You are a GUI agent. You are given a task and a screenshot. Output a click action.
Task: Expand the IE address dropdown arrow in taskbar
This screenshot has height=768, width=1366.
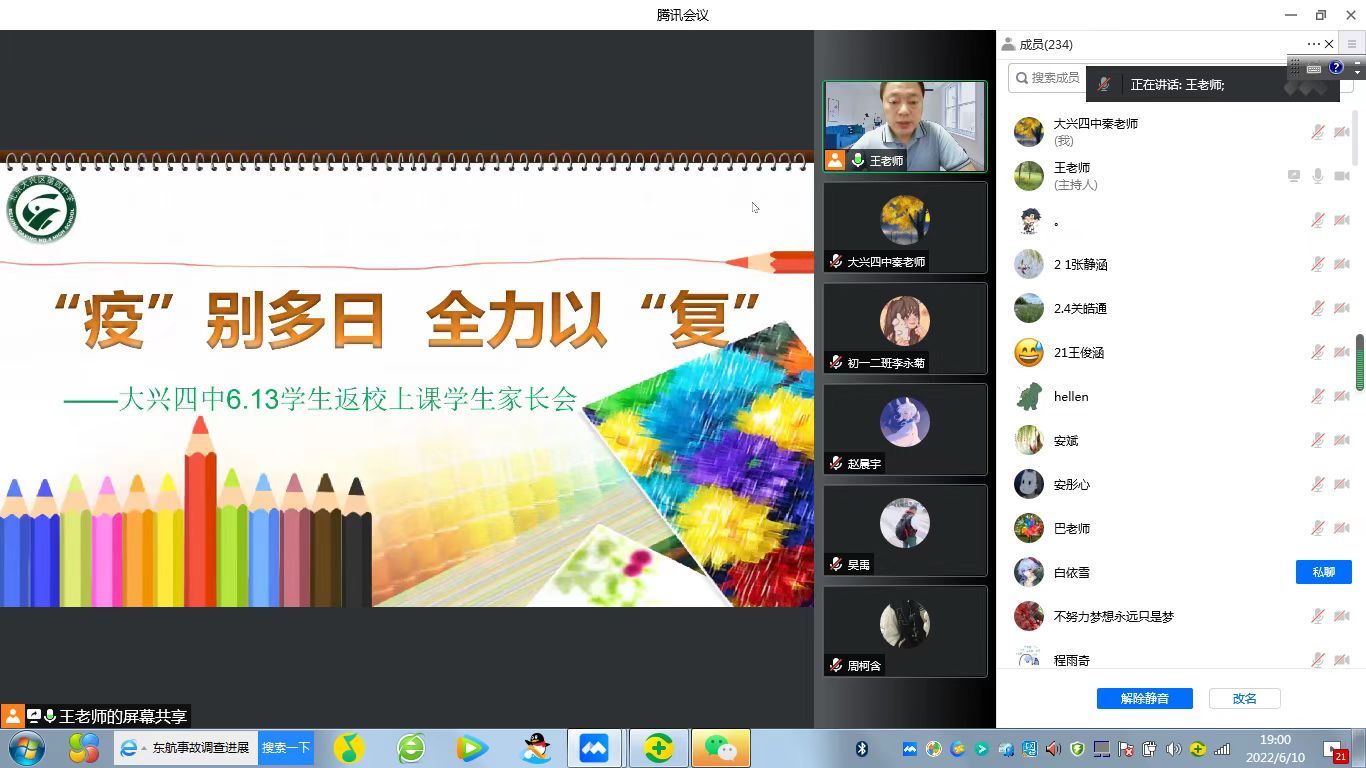point(144,748)
